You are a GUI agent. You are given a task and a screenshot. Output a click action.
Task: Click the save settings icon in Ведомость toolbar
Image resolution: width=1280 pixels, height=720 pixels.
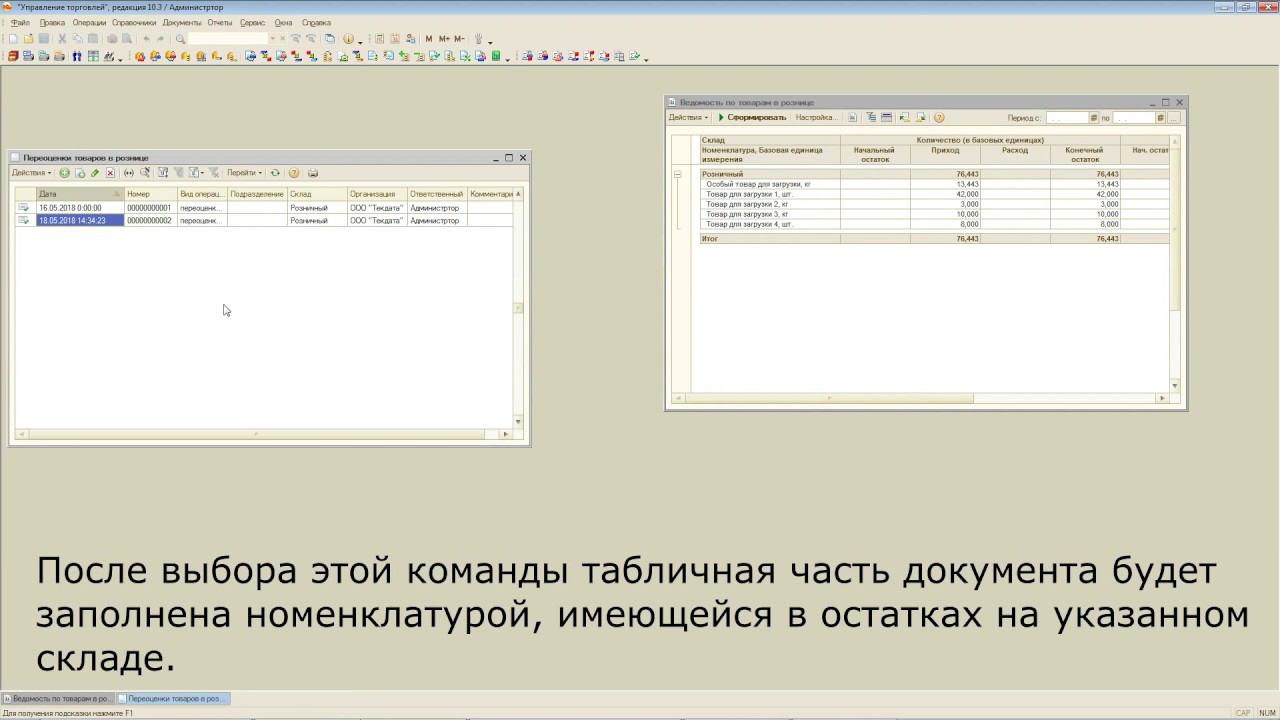pyautogui.click(x=921, y=117)
